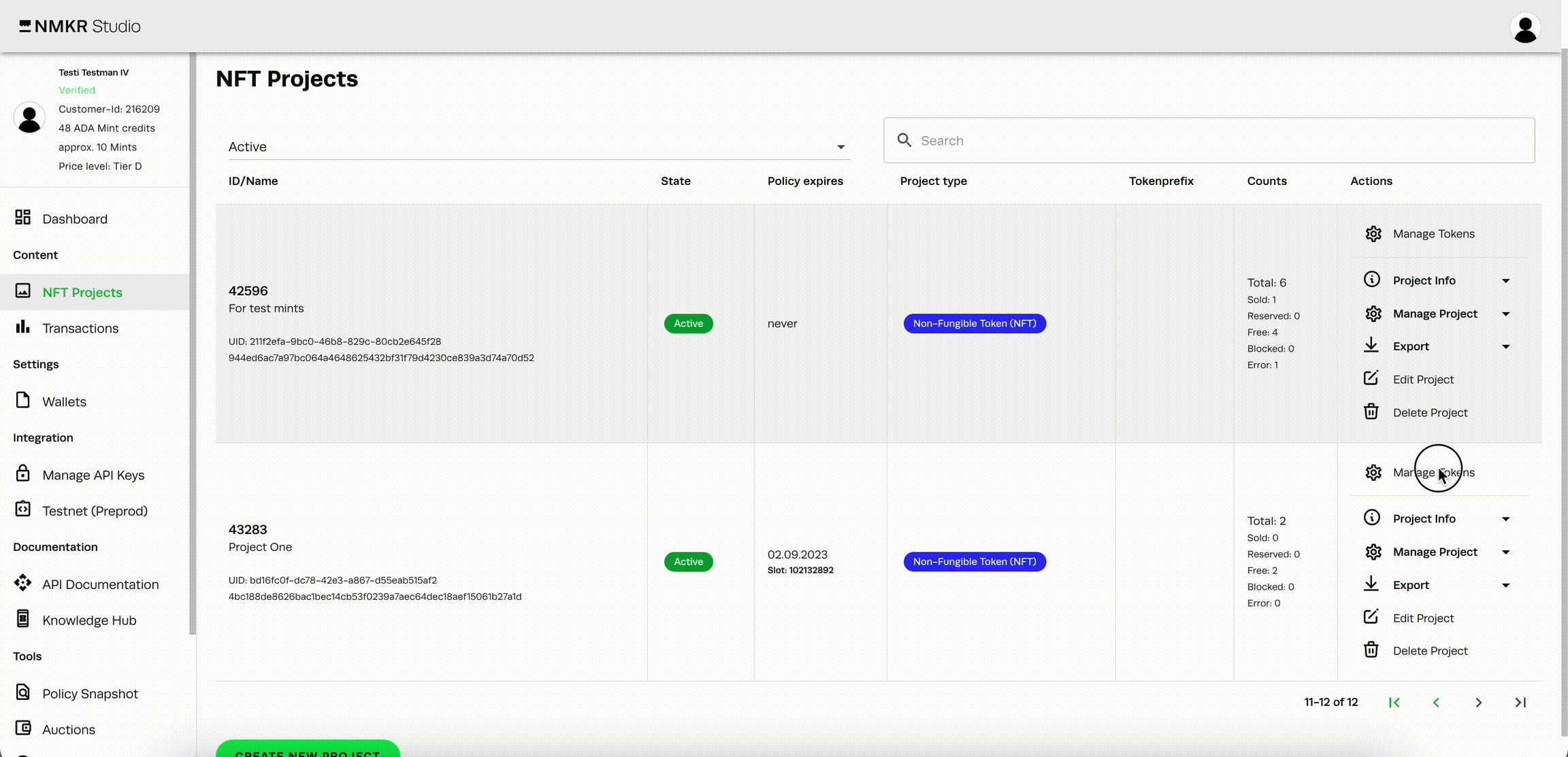Click the Delete Project trash icon for 43283
Viewport: 1568px width, 757px height.
point(1371,650)
